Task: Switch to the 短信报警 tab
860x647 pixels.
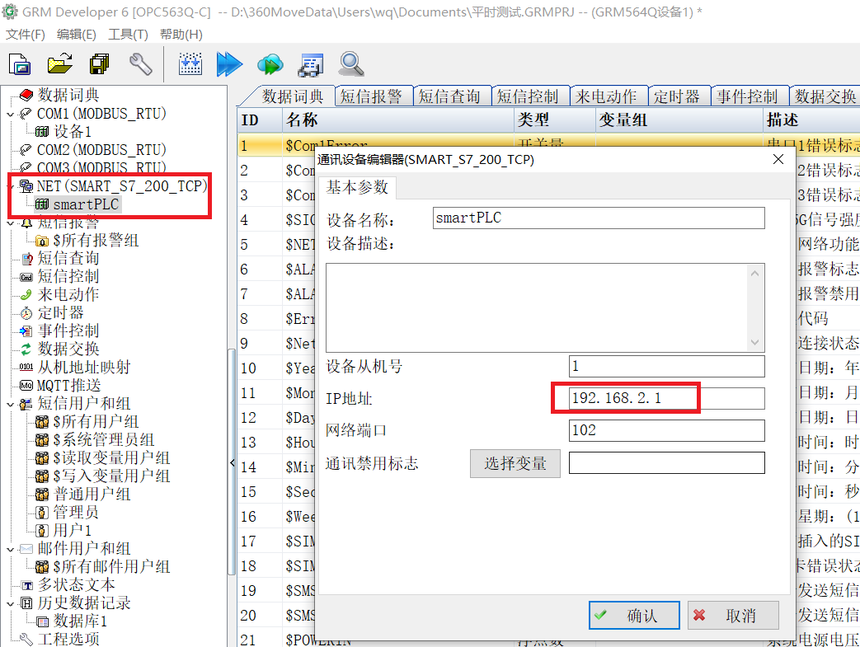Action: point(372,97)
